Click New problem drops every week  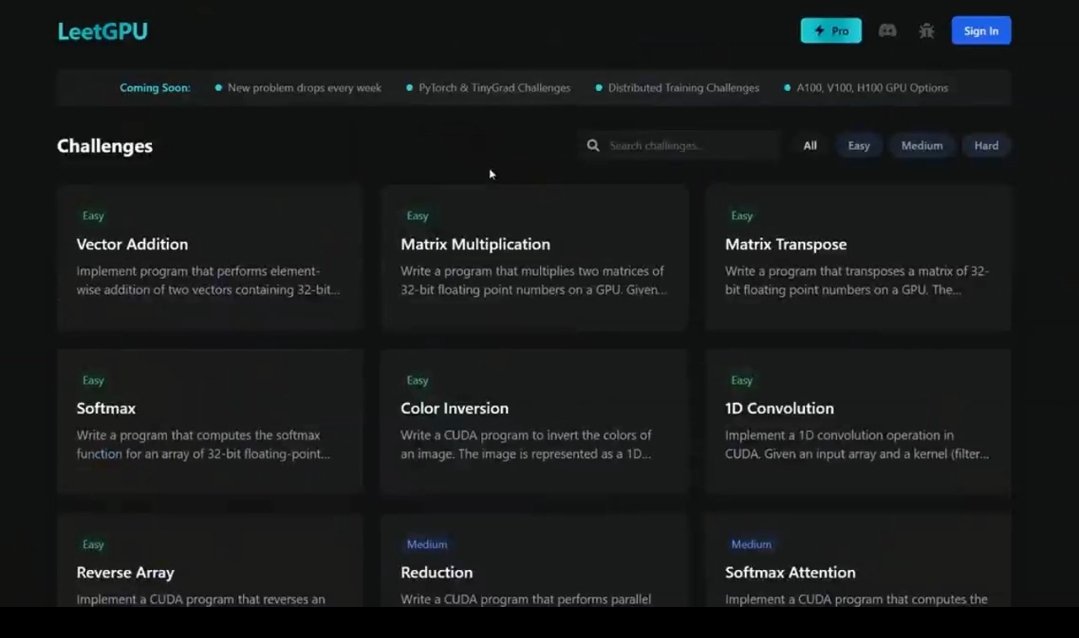coord(304,88)
